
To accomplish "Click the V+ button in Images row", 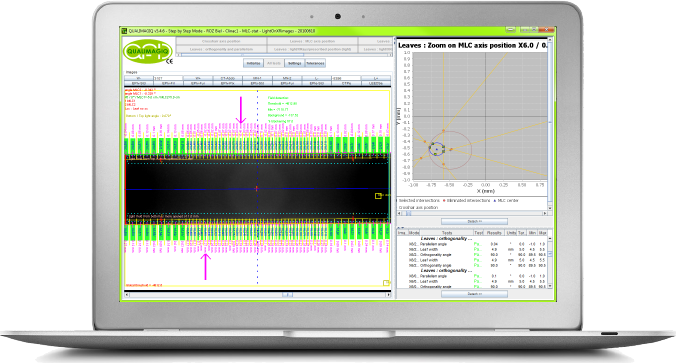I will (198, 78).
